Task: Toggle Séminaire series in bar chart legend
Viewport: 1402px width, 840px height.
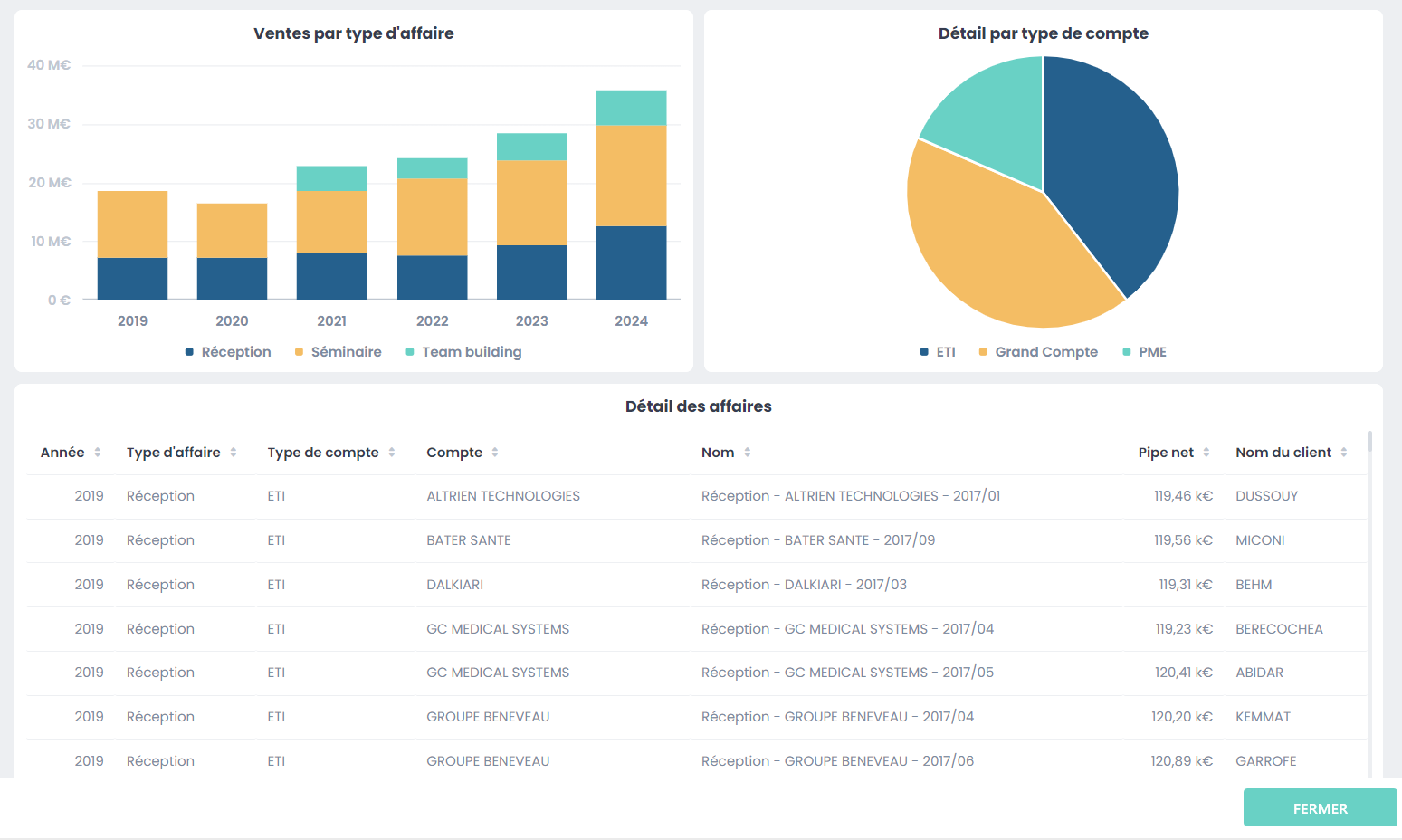Action: (x=339, y=352)
